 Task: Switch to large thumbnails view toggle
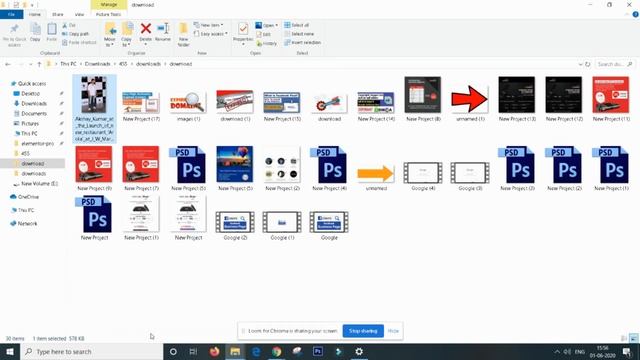tap(633, 338)
